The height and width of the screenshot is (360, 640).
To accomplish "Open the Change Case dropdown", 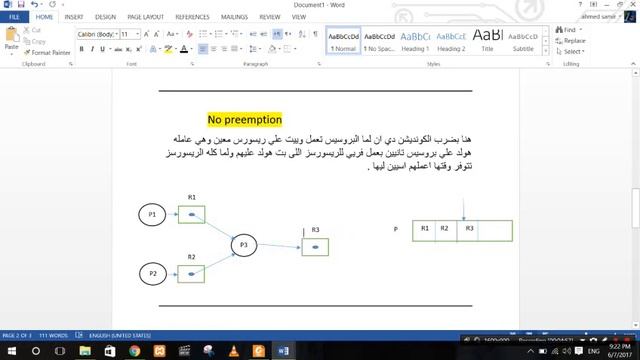I will tap(173, 34).
